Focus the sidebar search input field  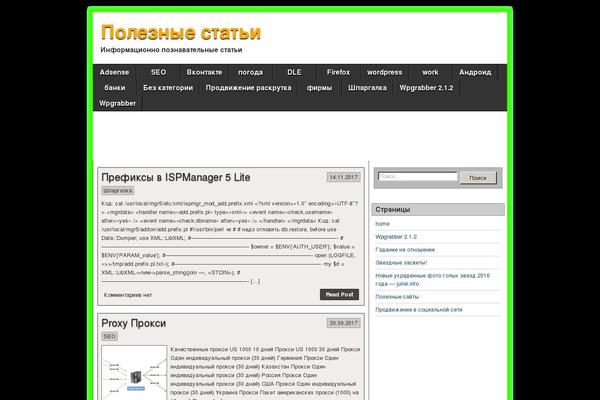(417, 177)
